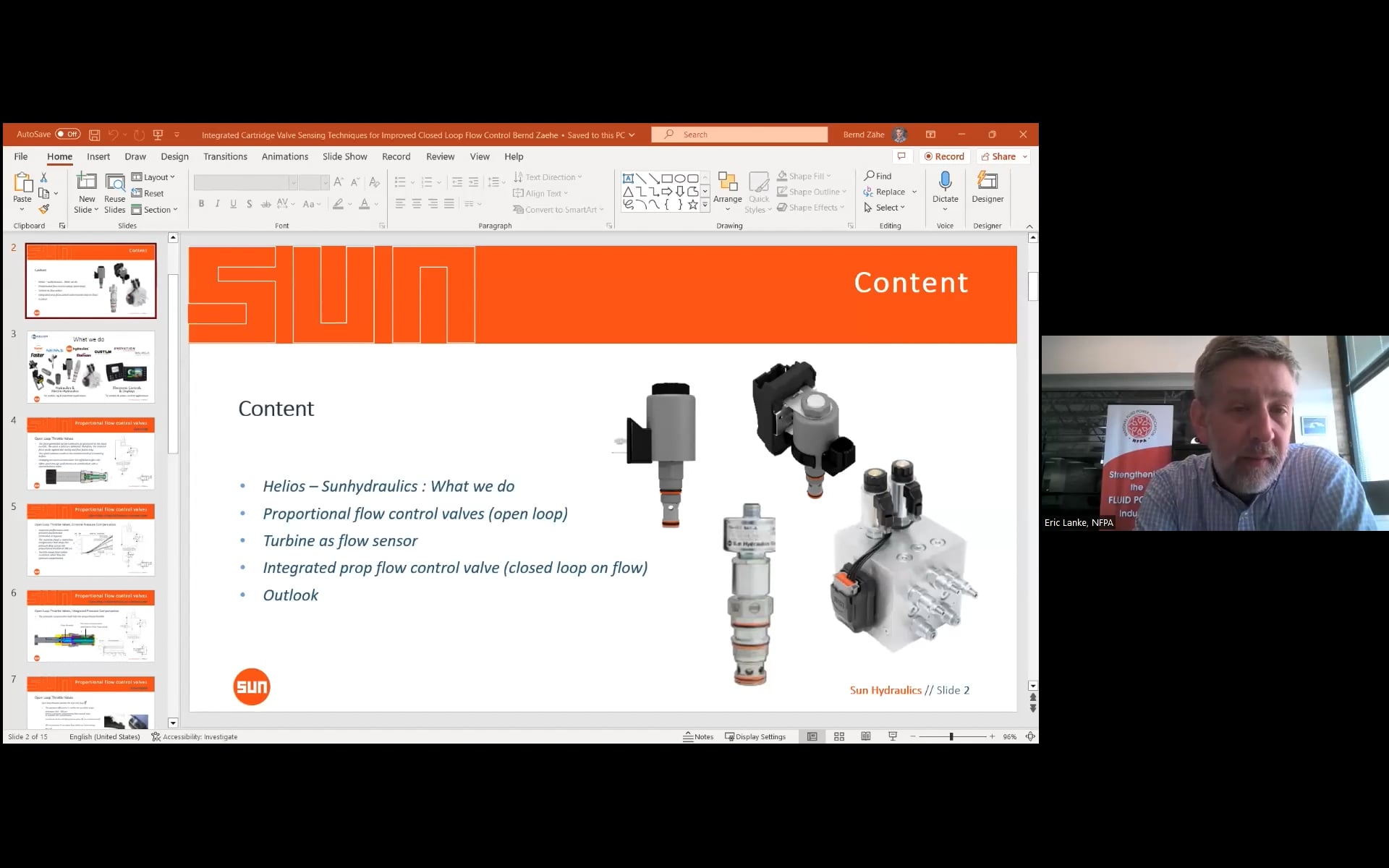Image resolution: width=1389 pixels, height=868 pixels.
Task: Click the Clear All Formatting icon
Action: pos(374,182)
